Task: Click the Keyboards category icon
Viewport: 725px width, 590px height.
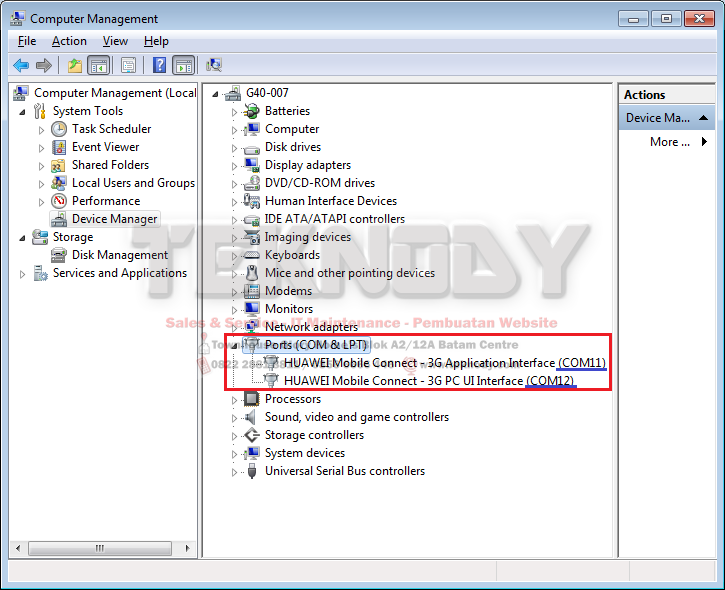Action: [252, 255]
